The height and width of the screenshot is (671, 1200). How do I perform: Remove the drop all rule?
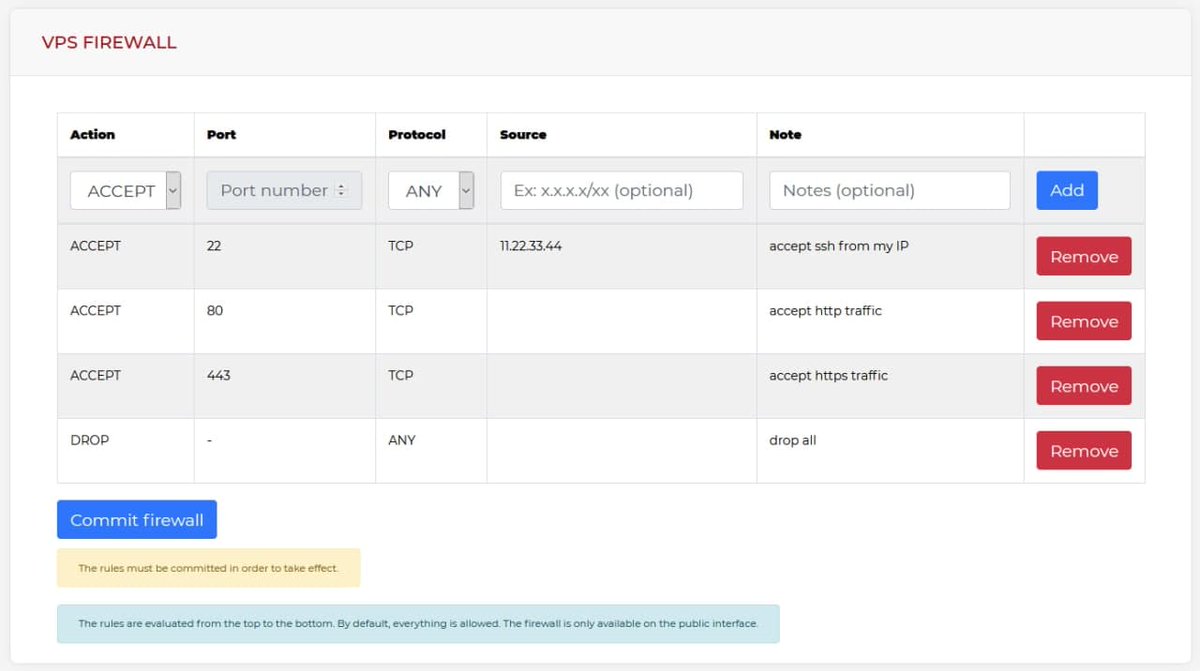point(1083,450)
